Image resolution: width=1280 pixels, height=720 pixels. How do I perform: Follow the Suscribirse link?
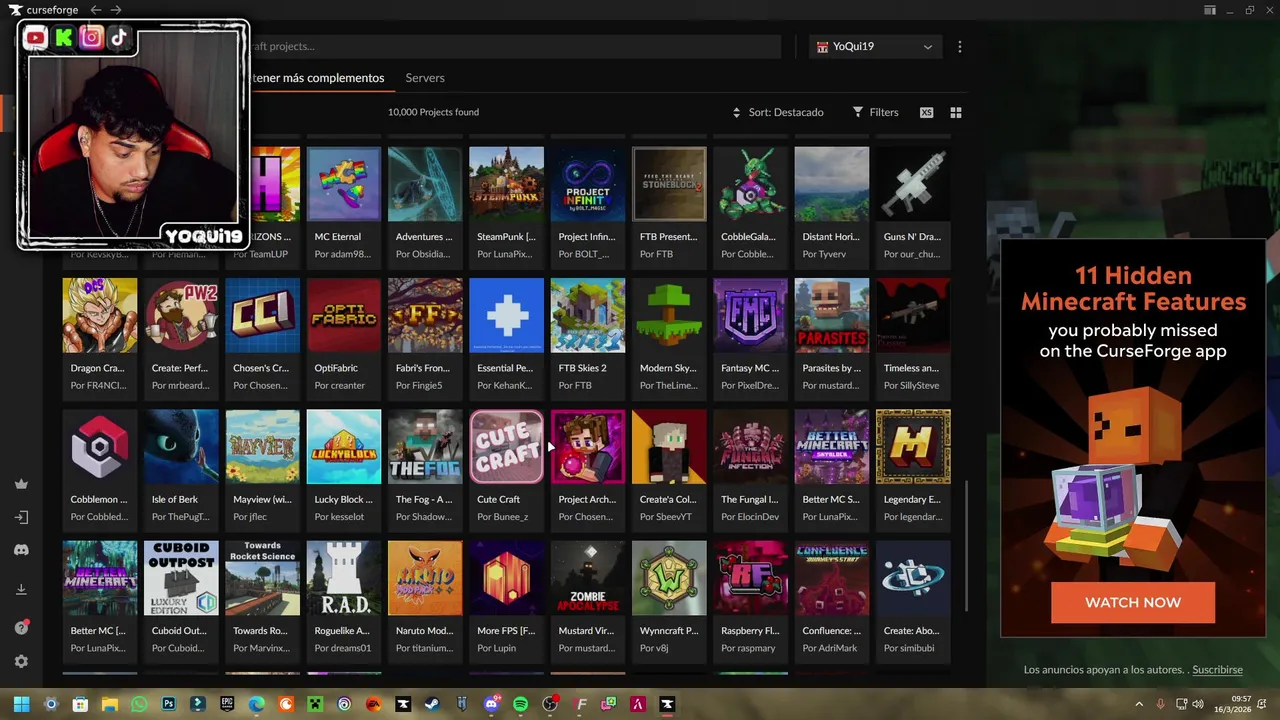[x=1217, y=670]
